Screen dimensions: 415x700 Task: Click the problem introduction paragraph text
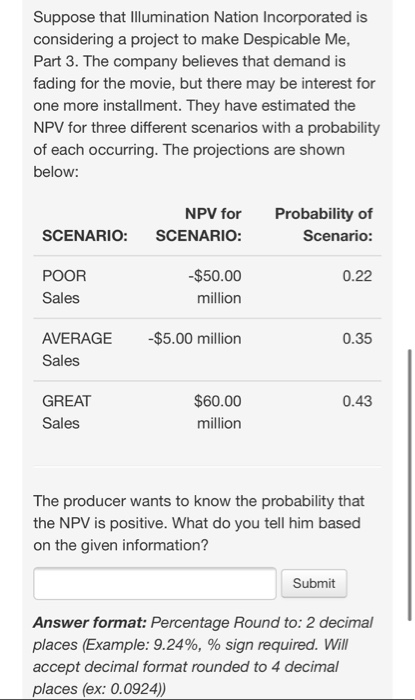click(x=207, y=94)
